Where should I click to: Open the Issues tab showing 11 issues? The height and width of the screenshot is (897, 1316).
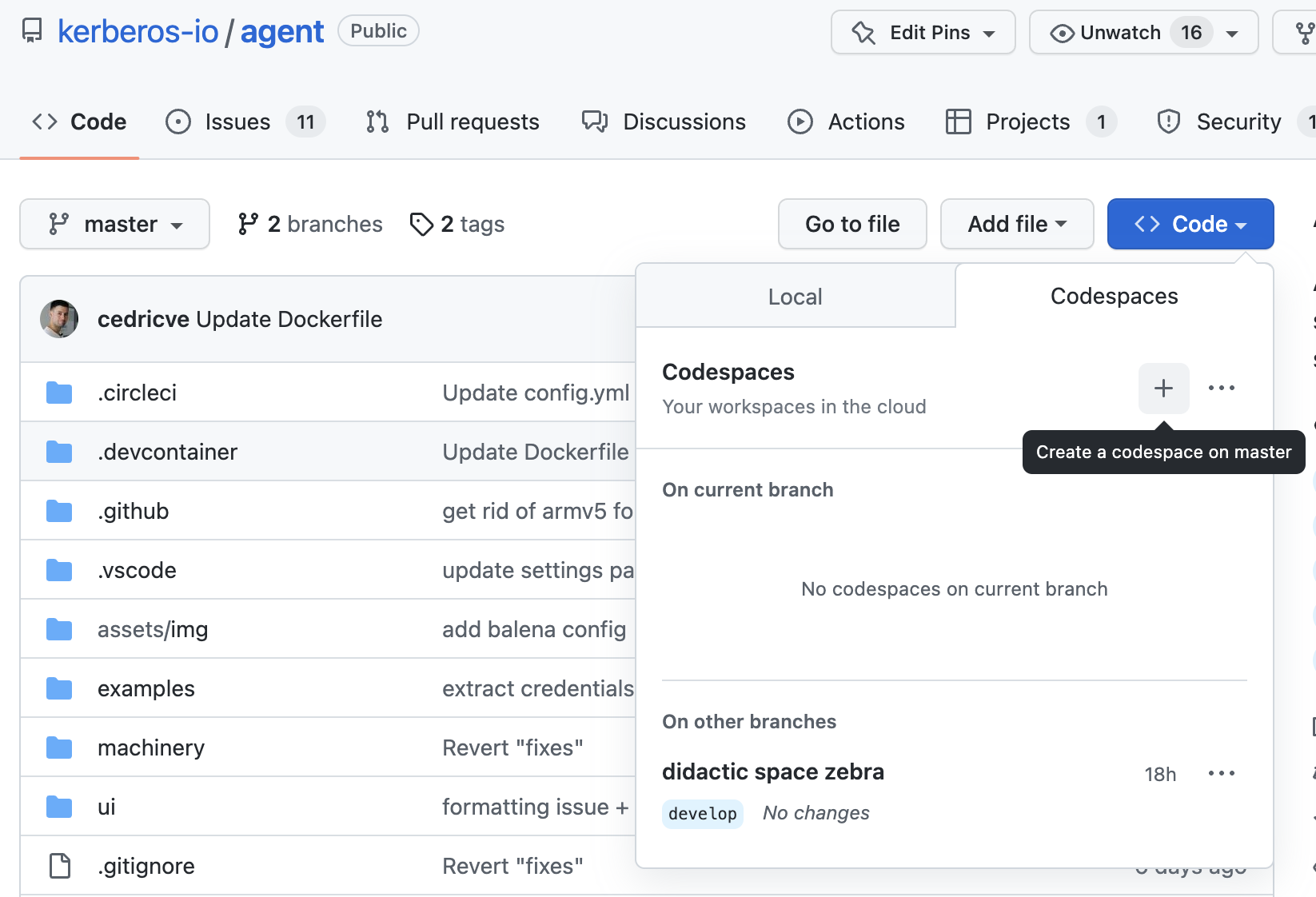pos(236,122)
